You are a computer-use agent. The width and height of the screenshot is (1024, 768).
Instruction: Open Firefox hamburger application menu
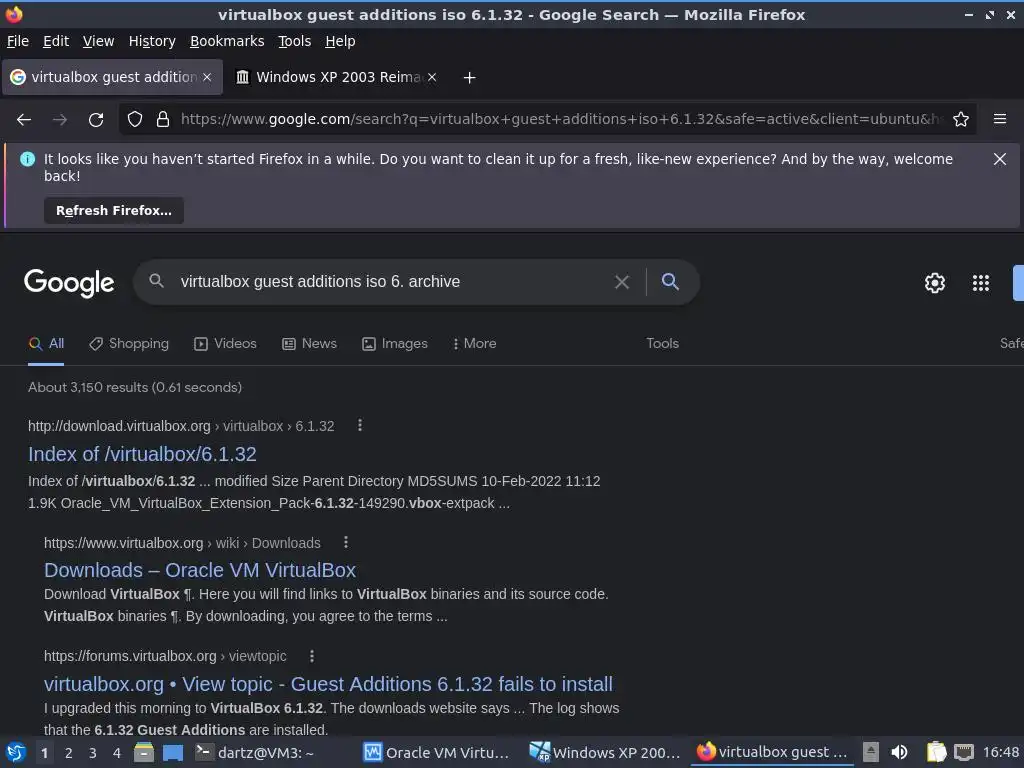pyautogui.click(x=1000, y=119)
